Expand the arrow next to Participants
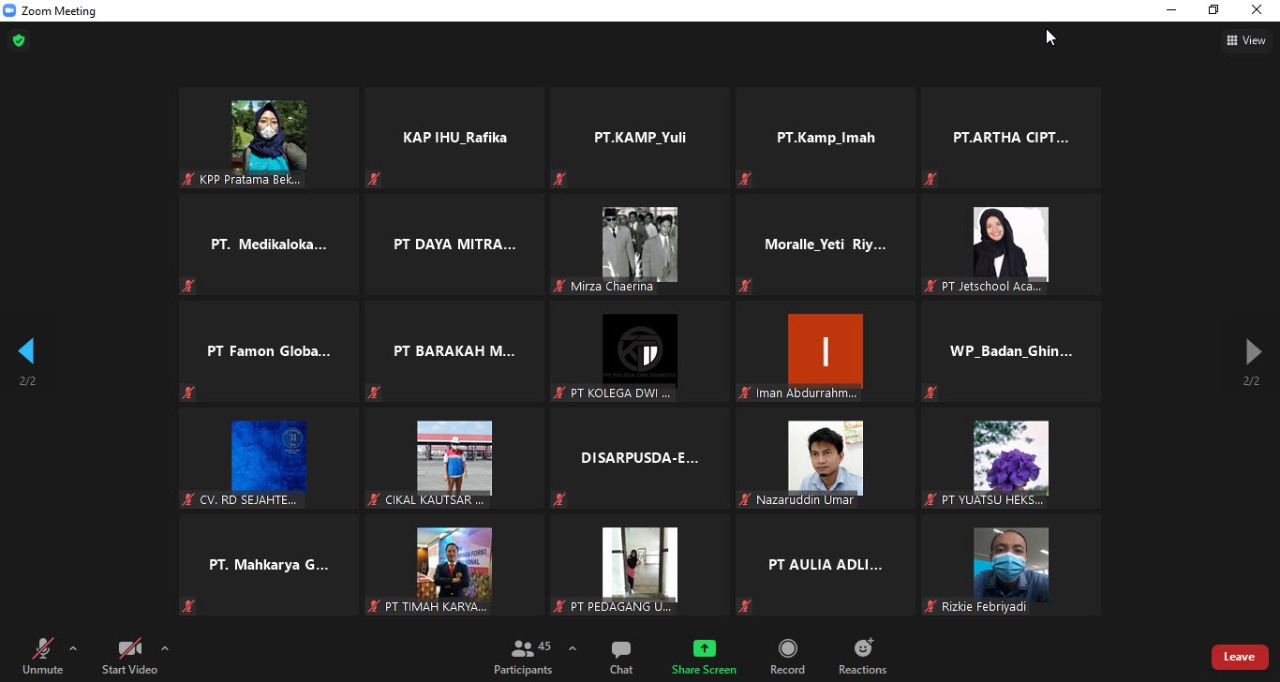Image resolution: width=1280 pixels, height=682 pixels. point(572,649)
